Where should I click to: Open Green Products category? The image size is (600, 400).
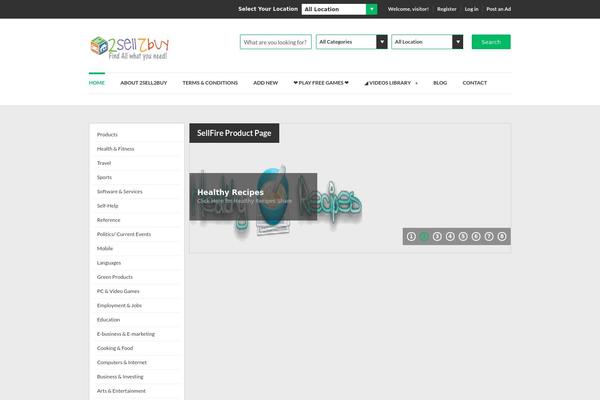[x=115, y=277]
